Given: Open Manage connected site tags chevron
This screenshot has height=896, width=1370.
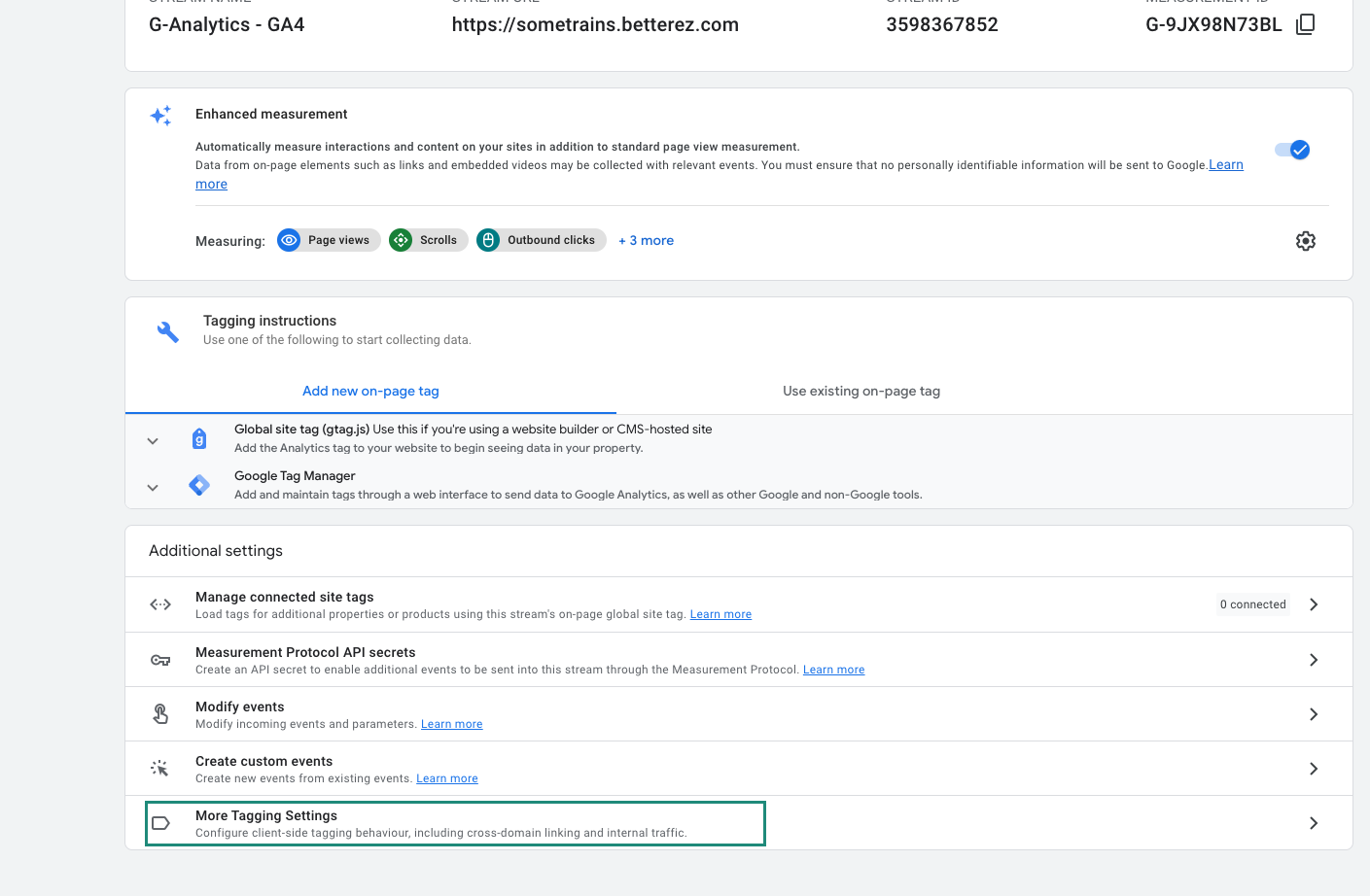Looking at the screenshot, I should pyautogui.click(x=1314, y=604).
